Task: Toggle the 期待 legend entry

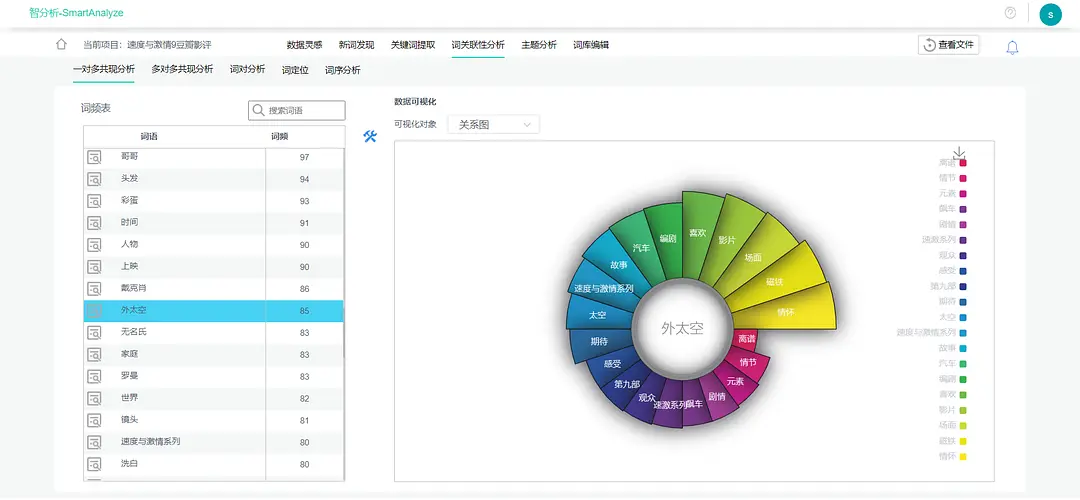Action: 953,302
